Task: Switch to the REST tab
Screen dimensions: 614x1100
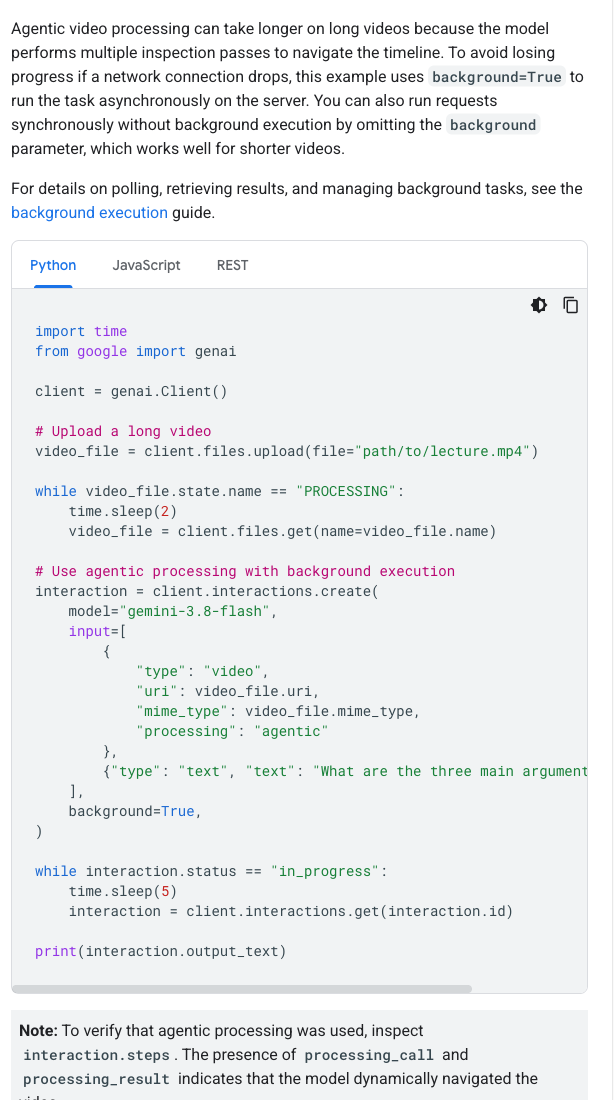Action: point(232,265)
